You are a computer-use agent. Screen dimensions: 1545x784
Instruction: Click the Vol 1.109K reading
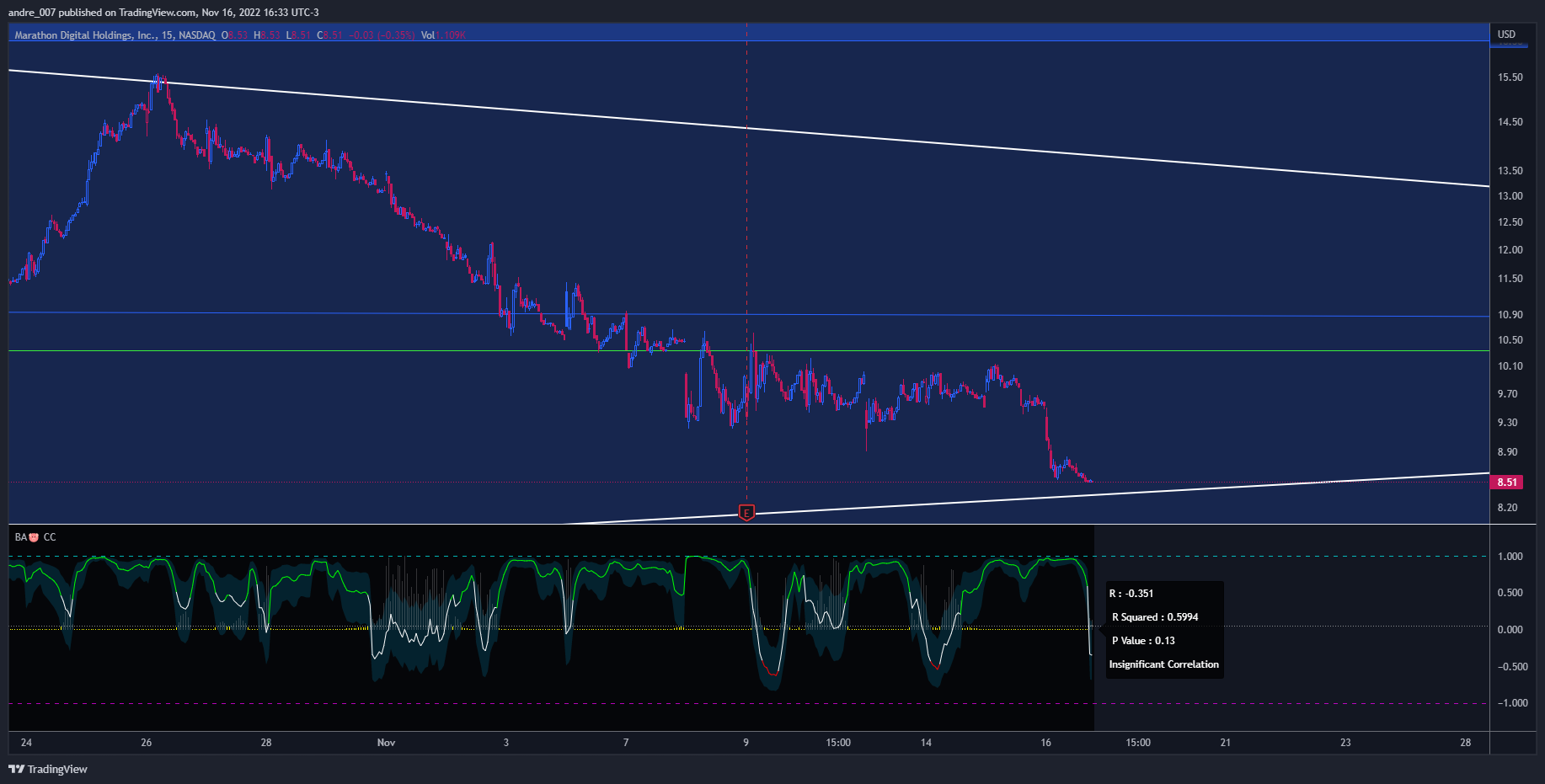tap(443, 35)
